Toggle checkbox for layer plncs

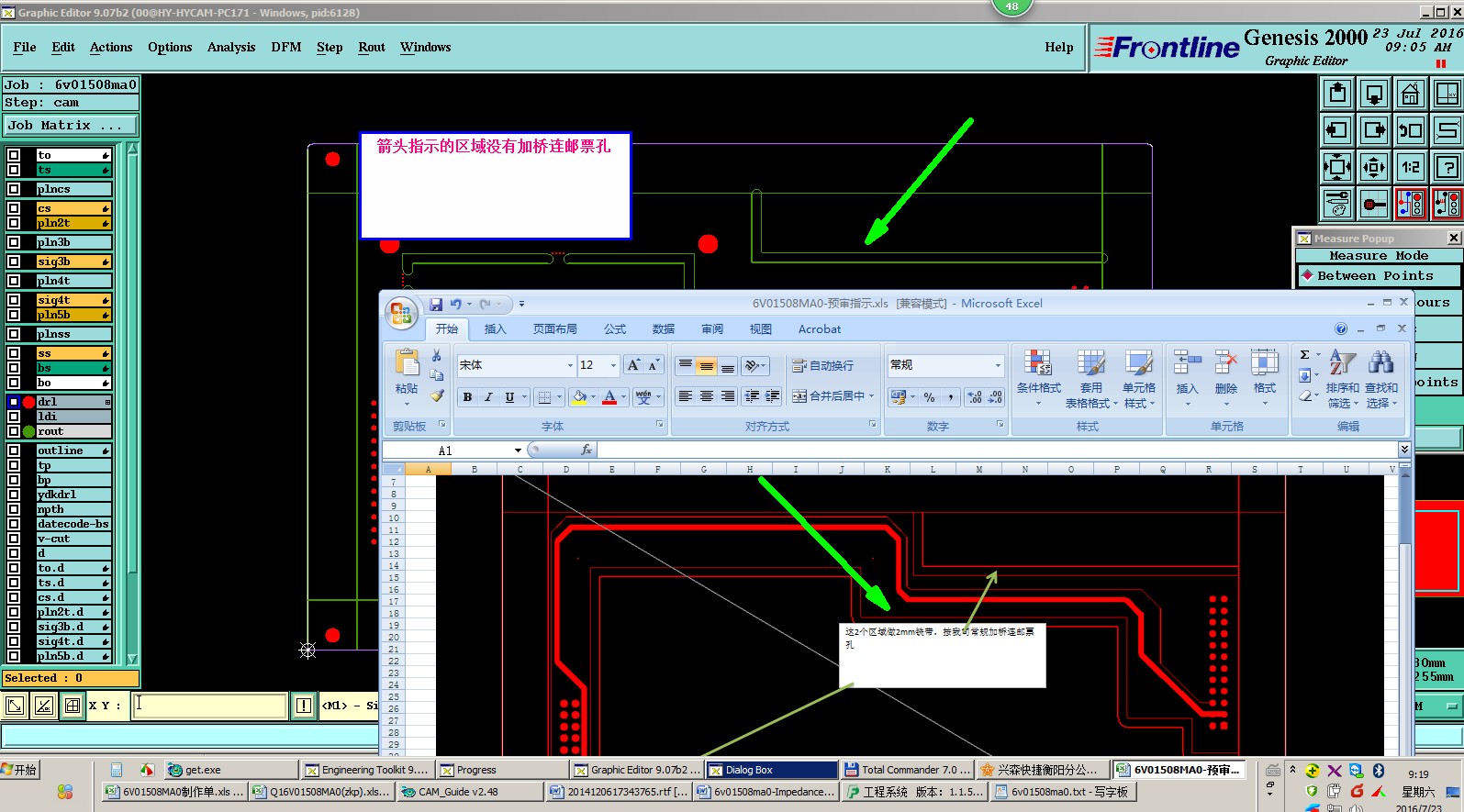14,189
